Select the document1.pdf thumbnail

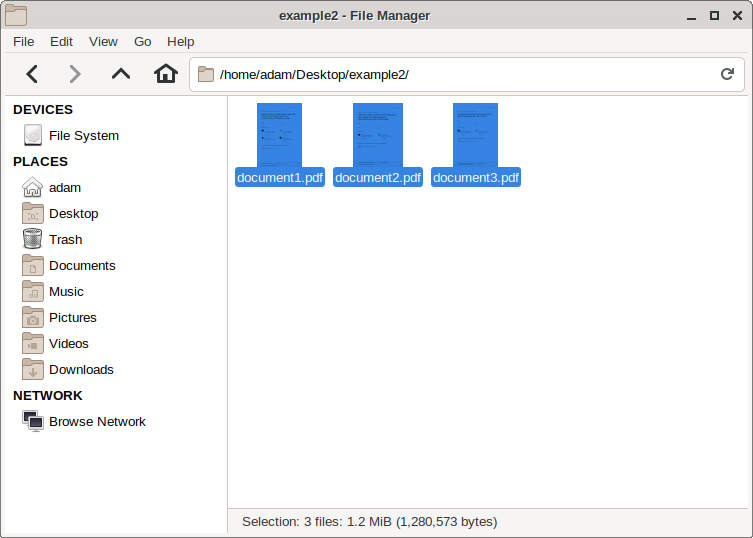coord(279,135)
